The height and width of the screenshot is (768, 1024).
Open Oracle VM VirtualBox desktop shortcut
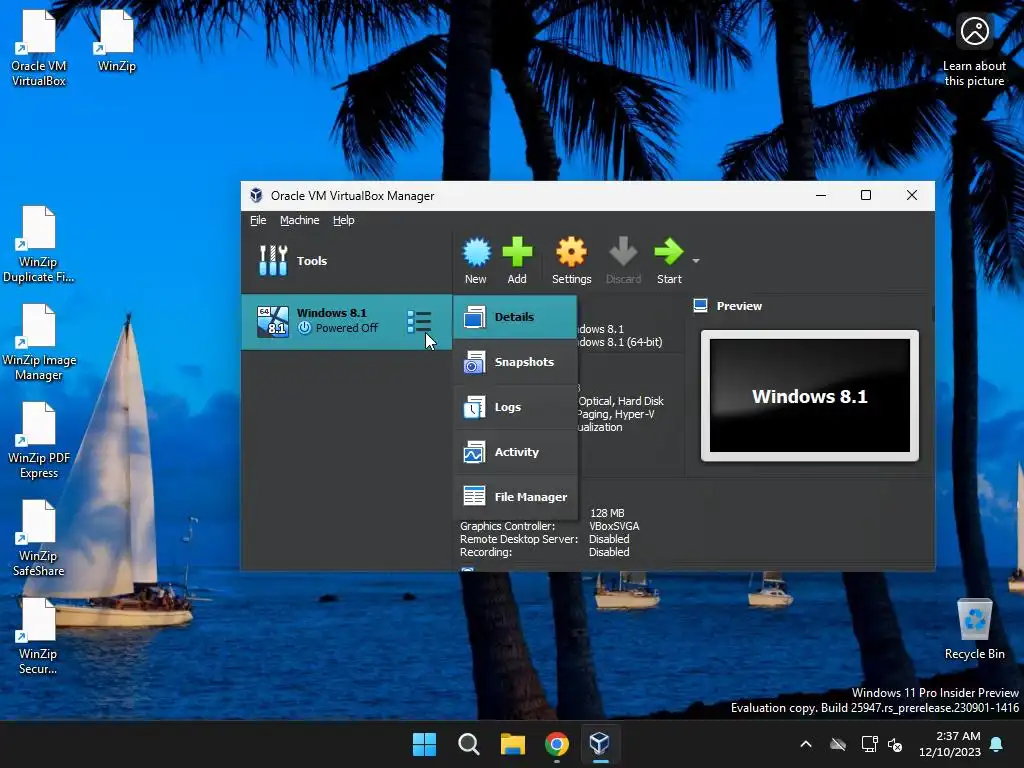39,47
